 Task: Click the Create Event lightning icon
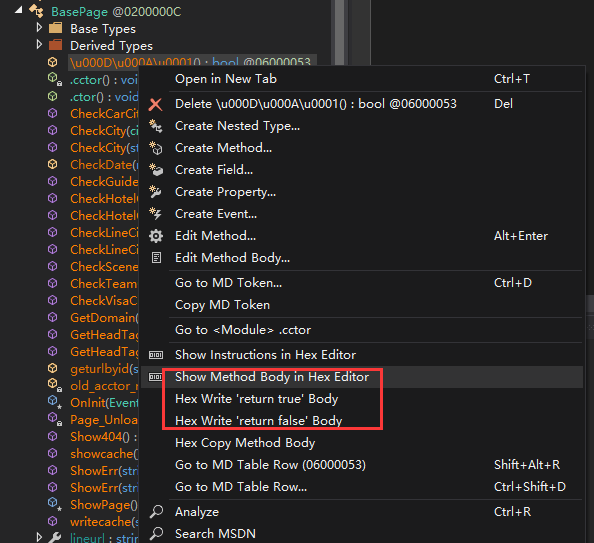pos(155,214)
